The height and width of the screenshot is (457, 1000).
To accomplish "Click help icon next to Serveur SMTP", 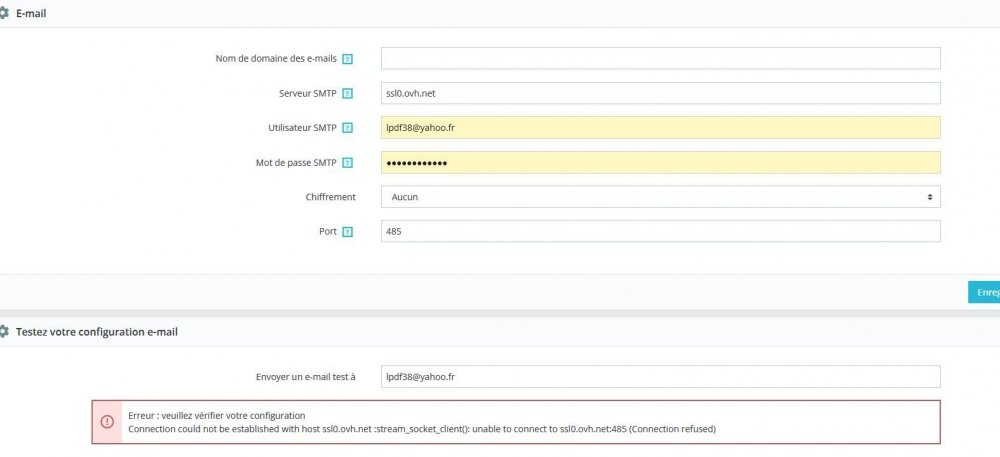I will [x=348, y=93].
